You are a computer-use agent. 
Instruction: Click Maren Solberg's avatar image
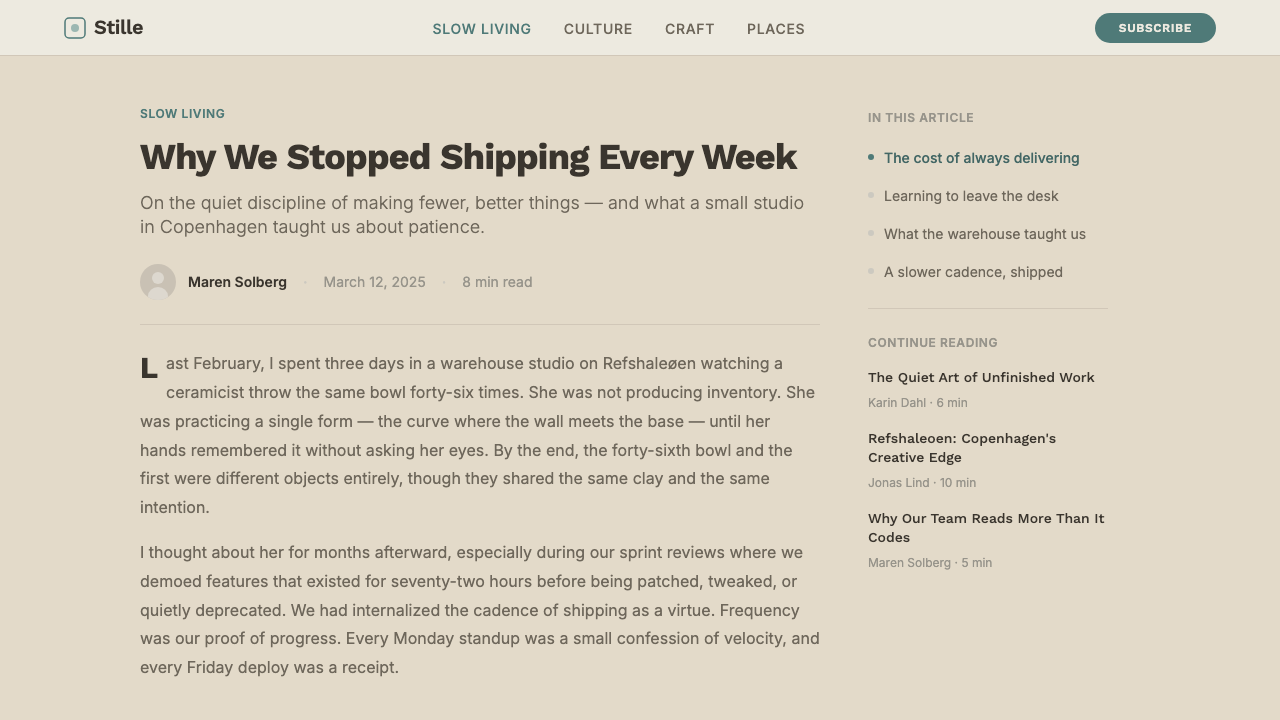(x=158, y=282)
